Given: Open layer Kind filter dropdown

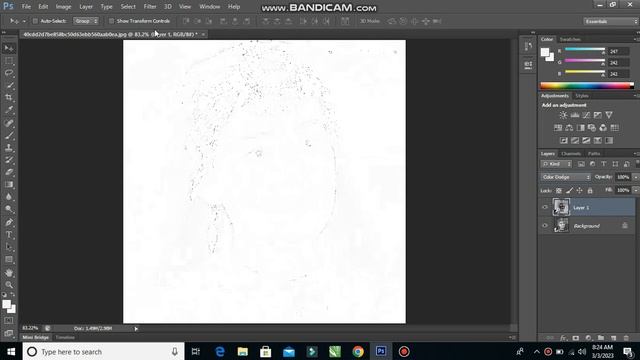Looking at the screenshot, I should [556, 164].
